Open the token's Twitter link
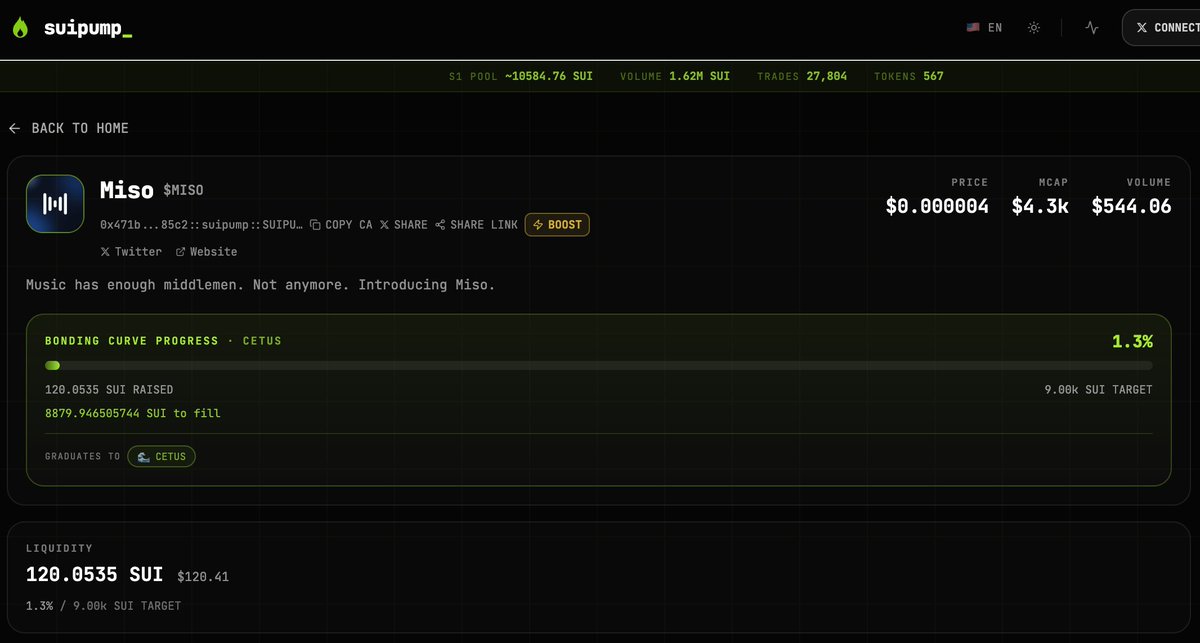Viewport: 1200px width, 643px height. click(131, 252)
